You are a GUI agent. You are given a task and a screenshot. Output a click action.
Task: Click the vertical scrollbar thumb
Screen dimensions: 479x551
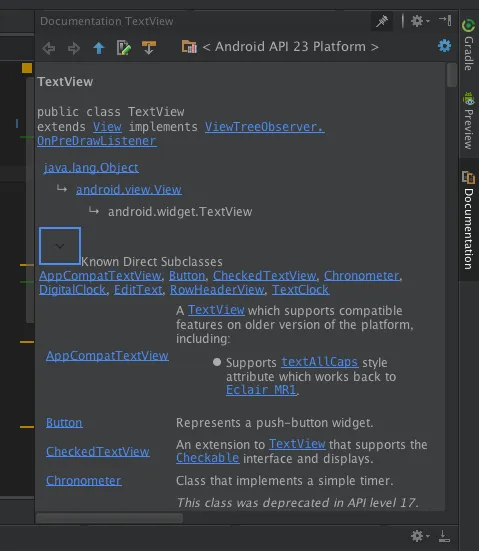tap(452, 75)
